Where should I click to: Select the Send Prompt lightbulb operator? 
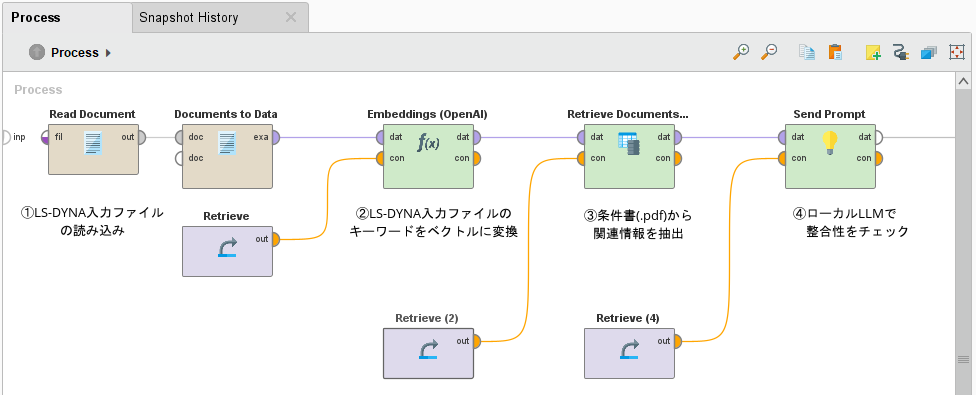coord(830,156)
